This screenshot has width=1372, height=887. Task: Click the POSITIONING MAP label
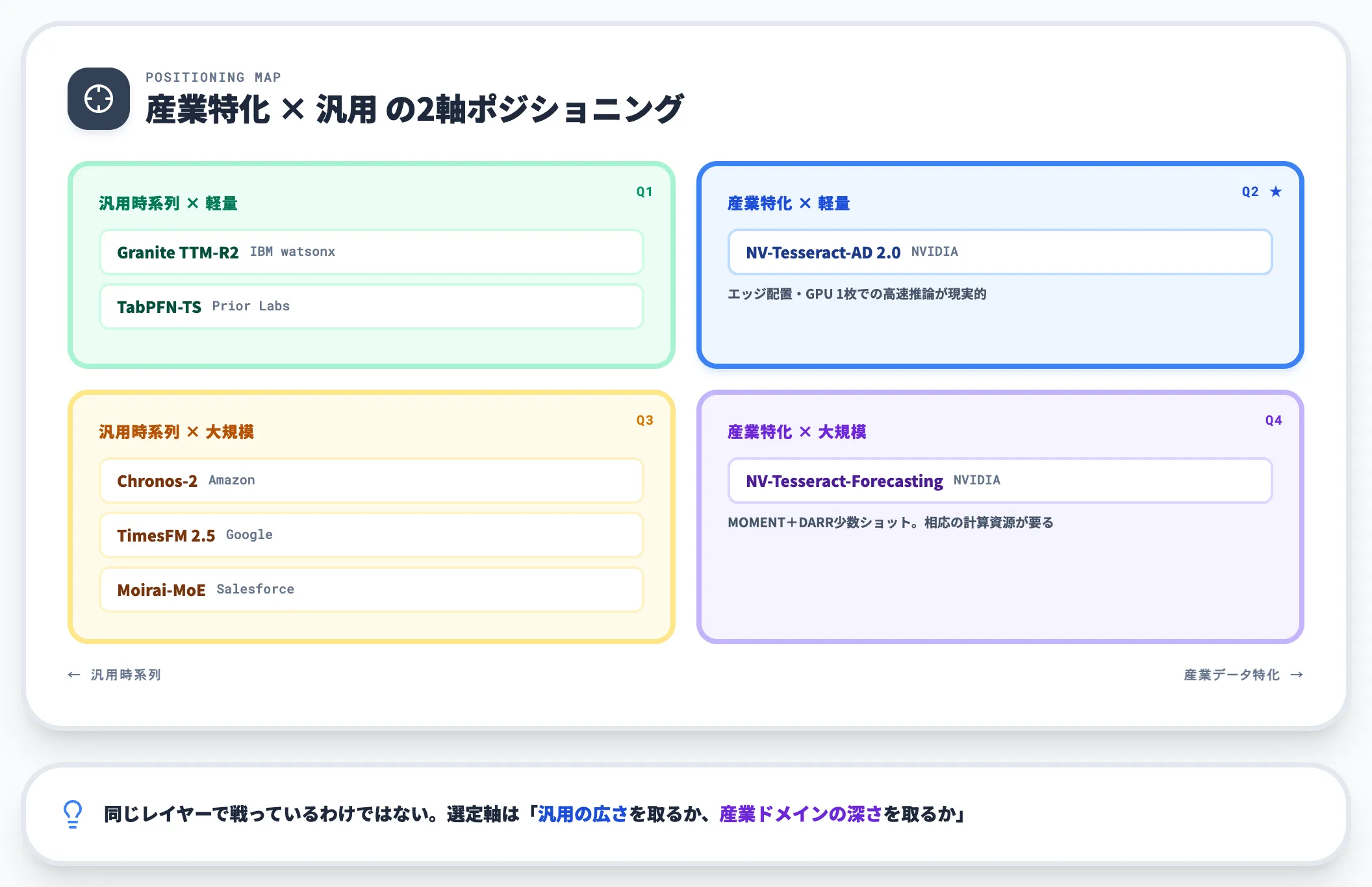click(213, 77)
